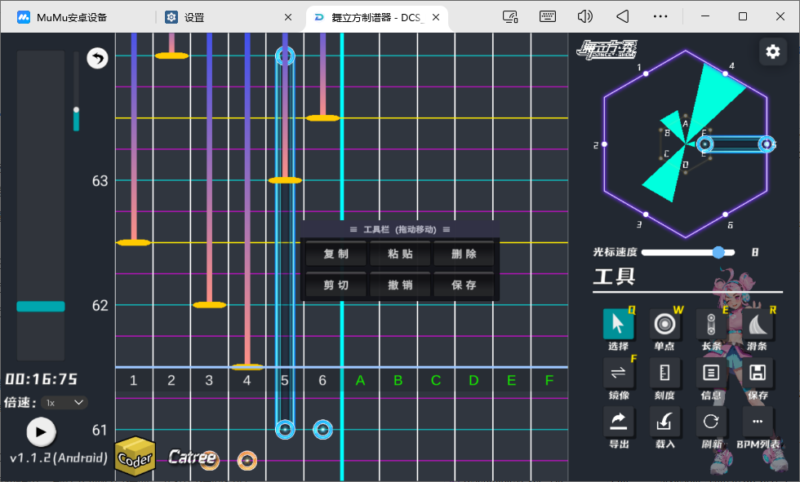
Task: Select the 选择 (select) tool
Action: click(618, 324)
